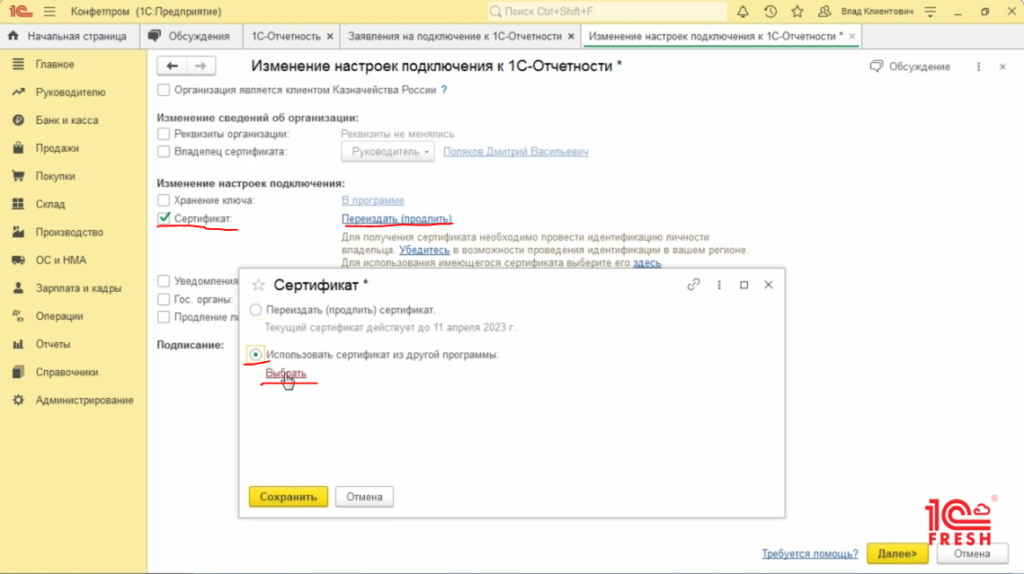Focus the Поиск search field
This screenshot has width=1024, height=574.
tap(607, 11)
